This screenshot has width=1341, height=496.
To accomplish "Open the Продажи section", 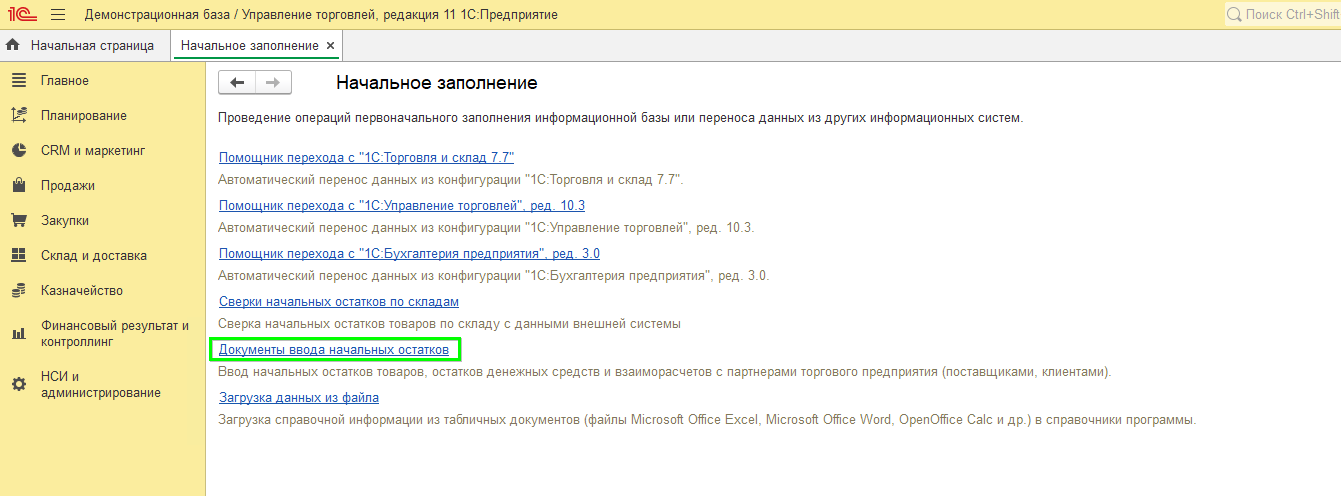I will click(x=68, y=186).
